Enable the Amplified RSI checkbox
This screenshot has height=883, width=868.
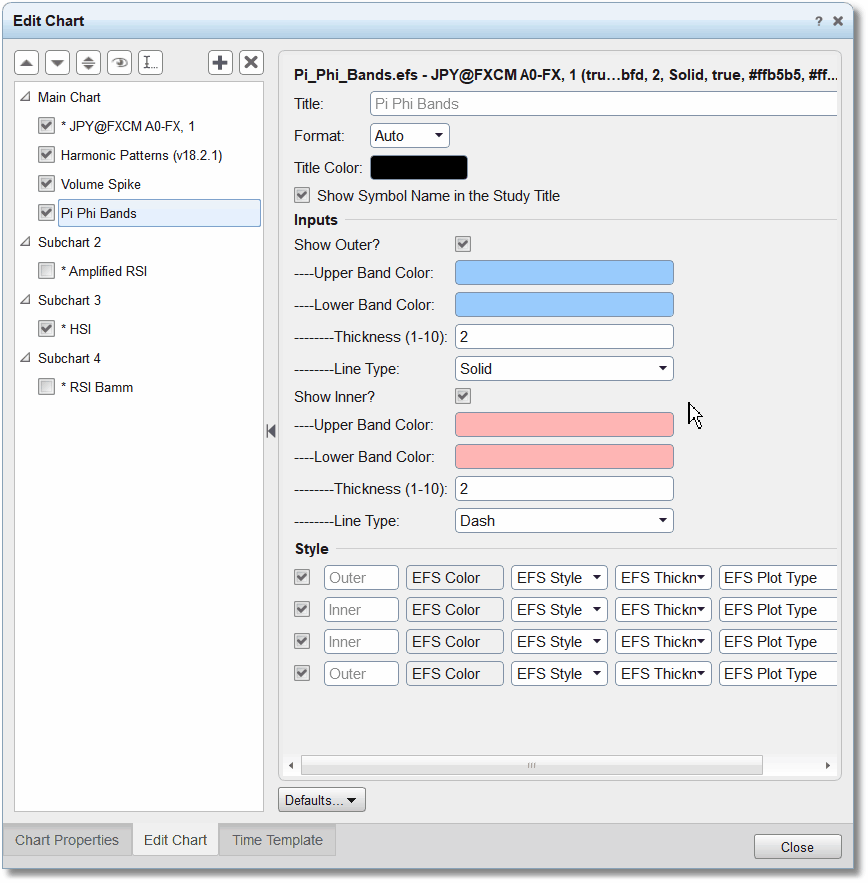tap(46, 270)
